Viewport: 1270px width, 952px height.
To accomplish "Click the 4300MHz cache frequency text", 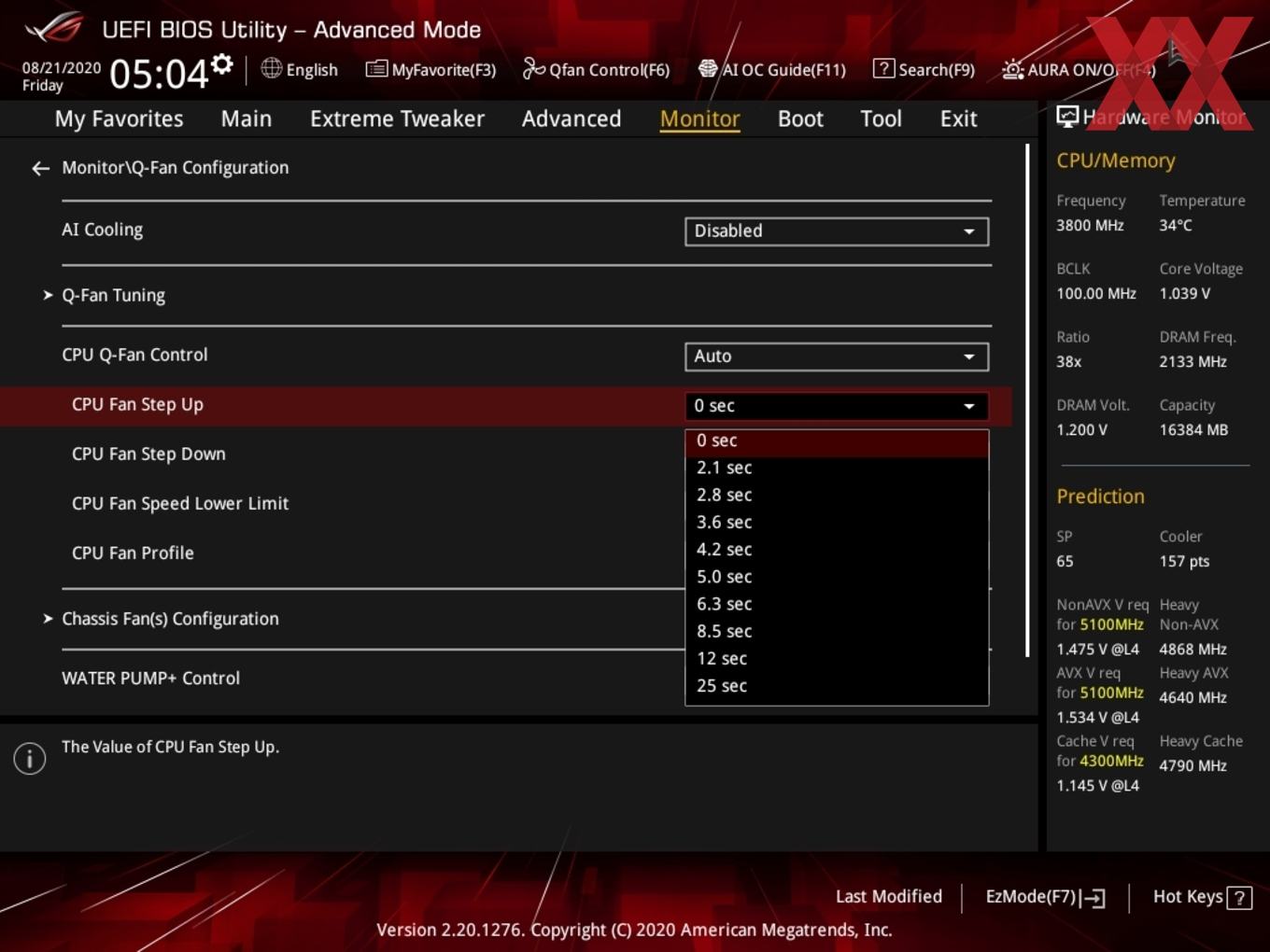I will (x=1111, y=761).
